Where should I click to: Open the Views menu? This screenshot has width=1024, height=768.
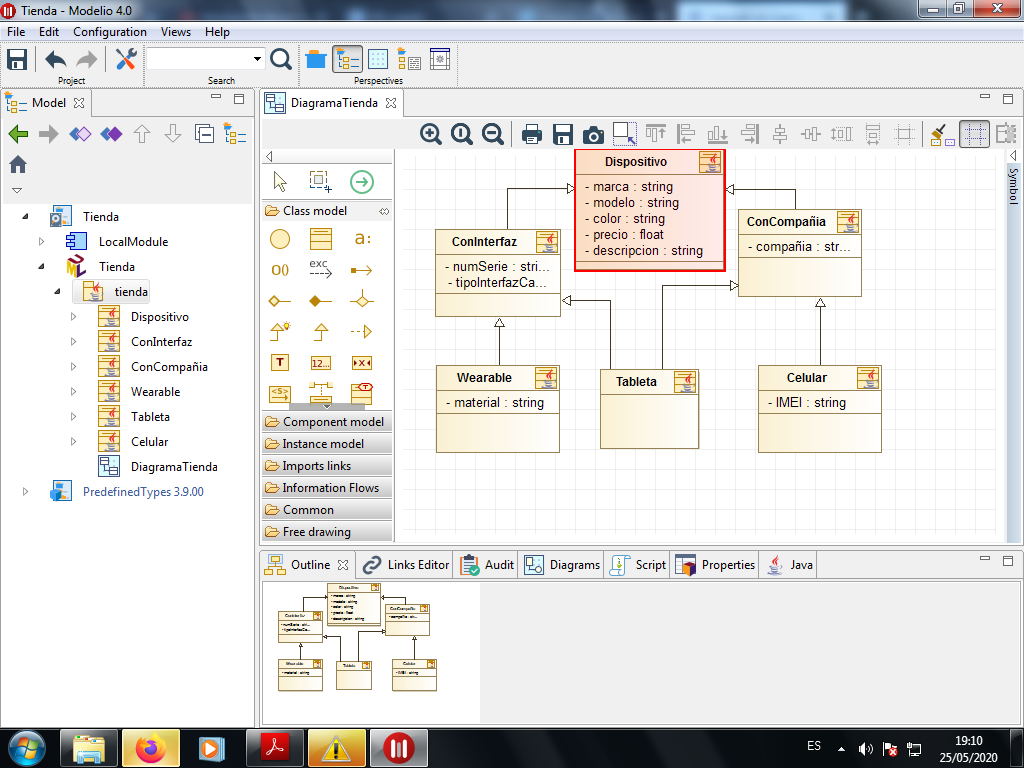tap(176, 31)
